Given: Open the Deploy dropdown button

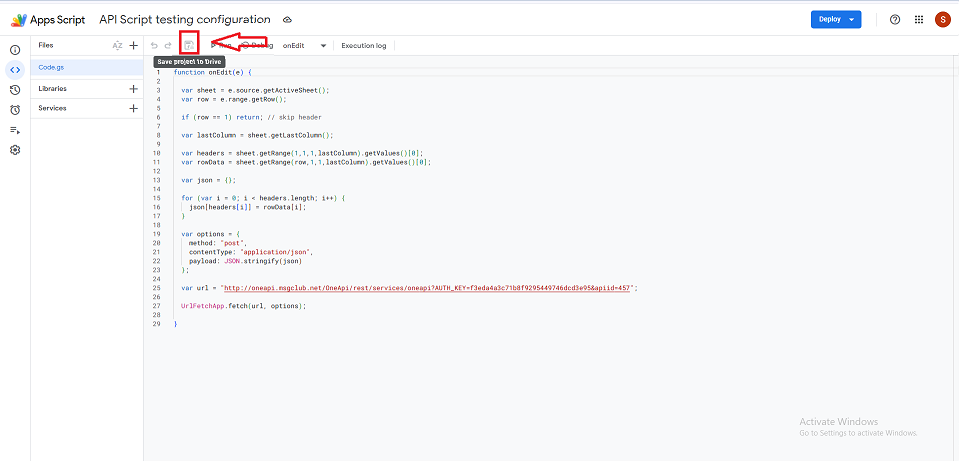Looking at the screenshot, I should click(x=835, y=19).
